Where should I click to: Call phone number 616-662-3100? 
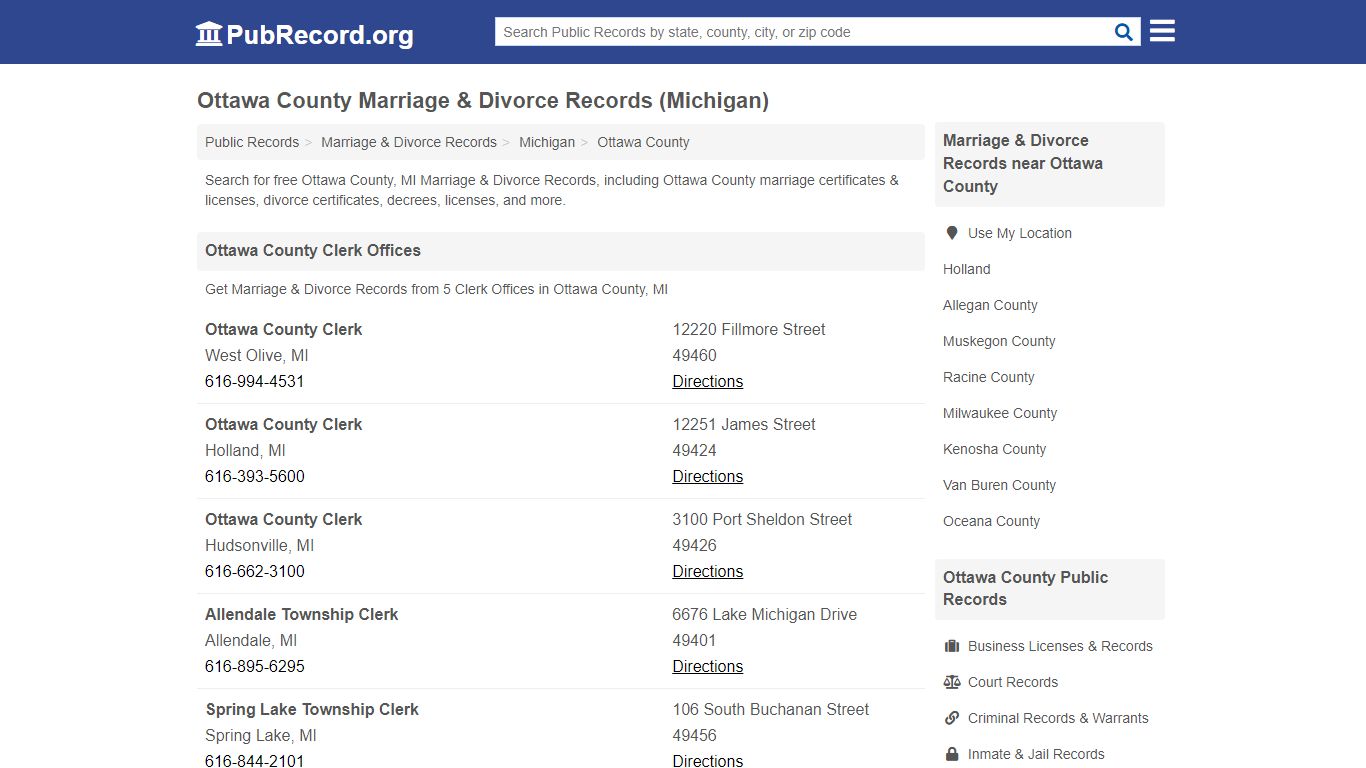pyautogui.click(x=255, y=571)
